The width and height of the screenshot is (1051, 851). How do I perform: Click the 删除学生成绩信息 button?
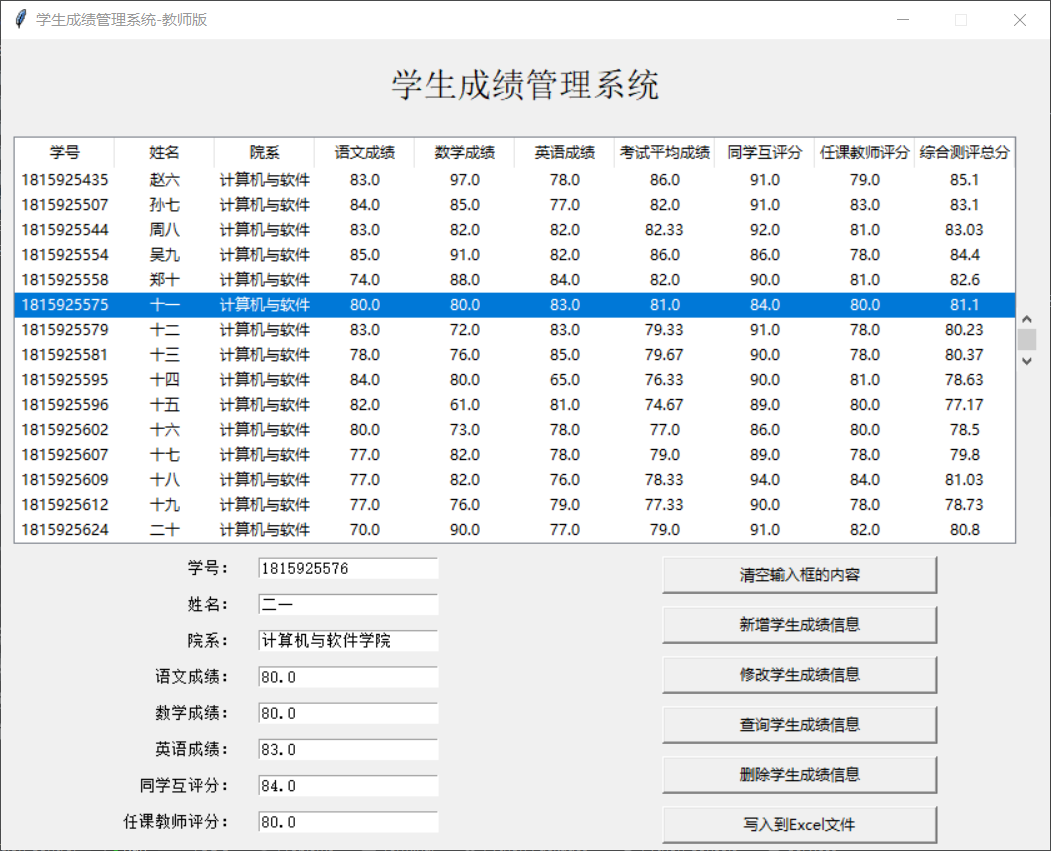pos(799,775)
